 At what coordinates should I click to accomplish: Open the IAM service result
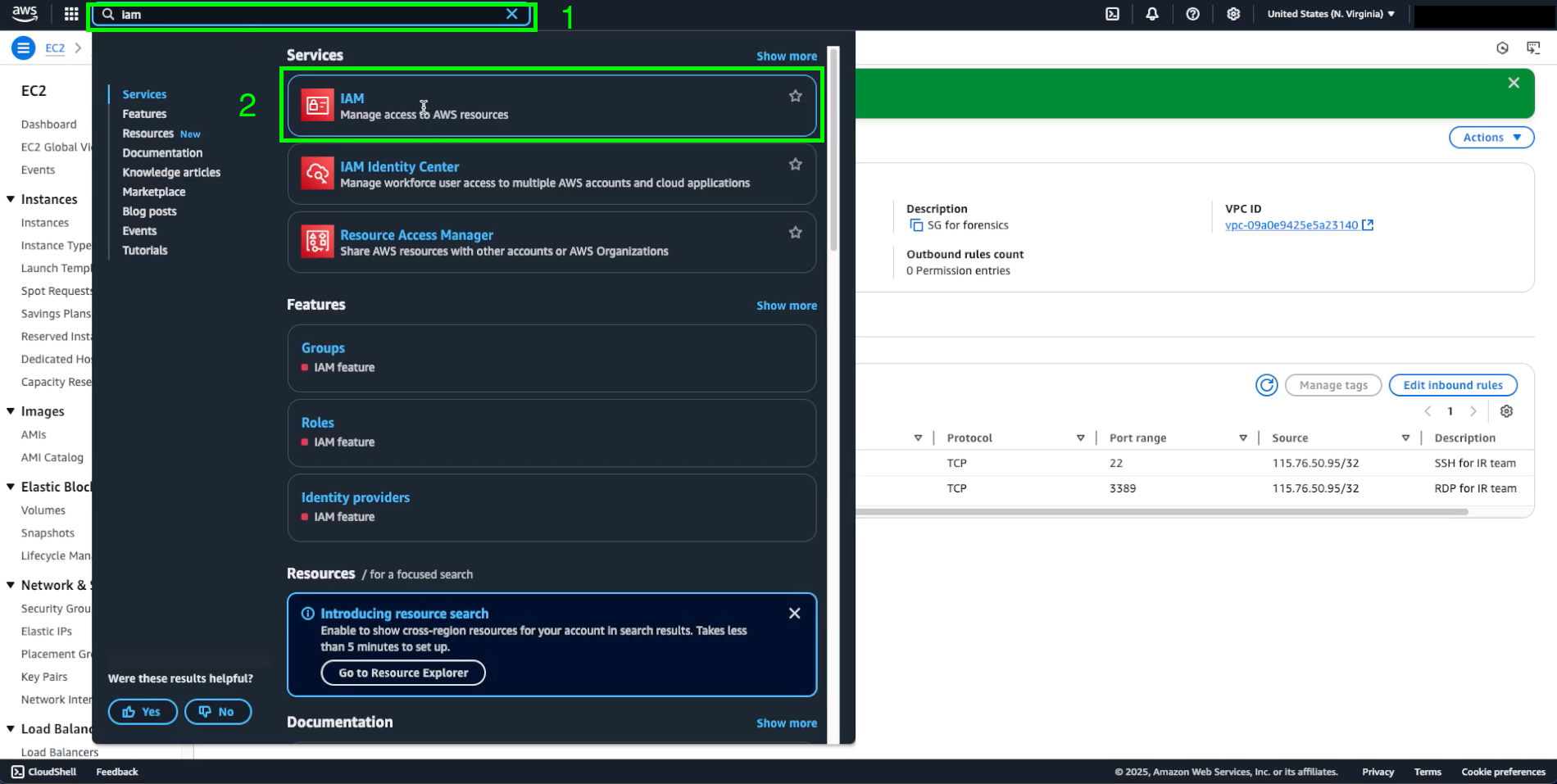point(552,106)
